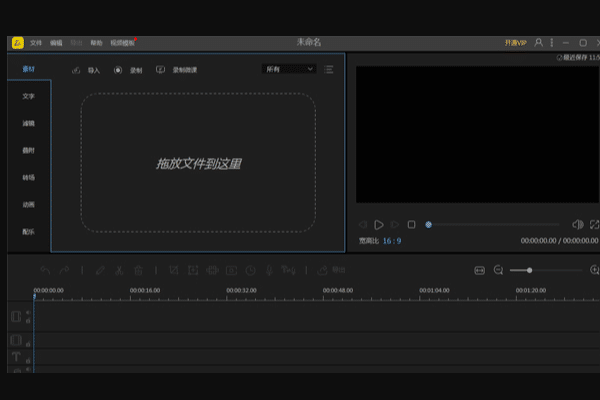This screenshot has width=600, height=400.
Task: Open the 所有 filter dropdown
Action: coord(288,69)
